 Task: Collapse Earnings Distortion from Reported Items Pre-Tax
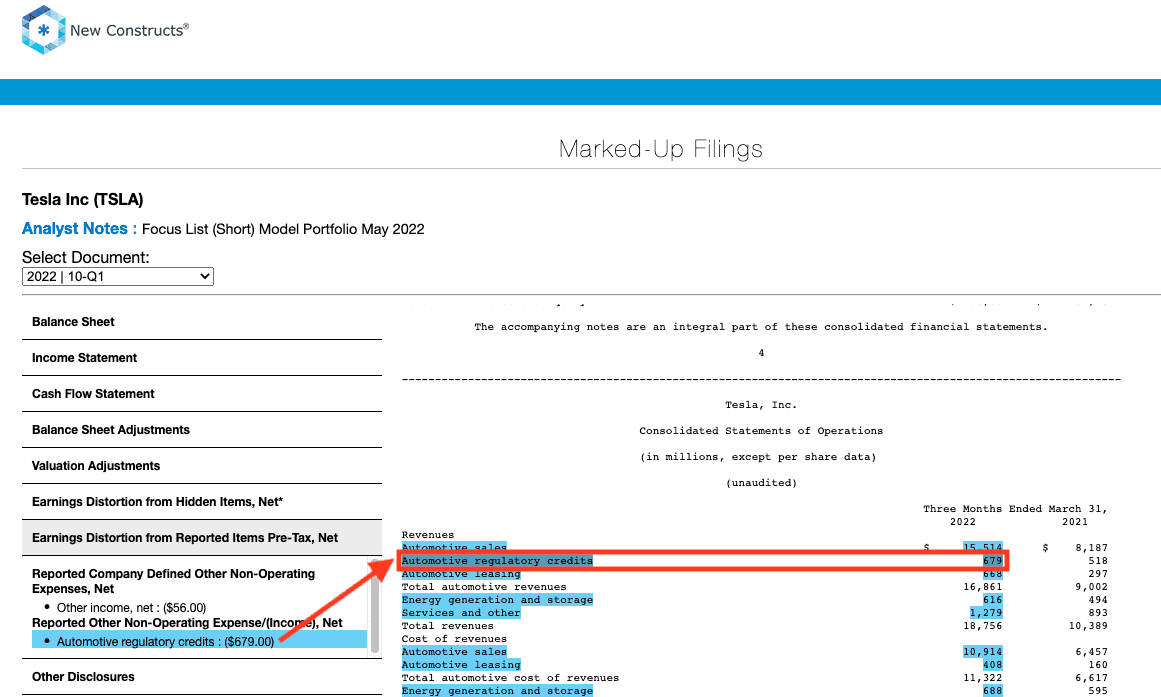coord(202,538)
